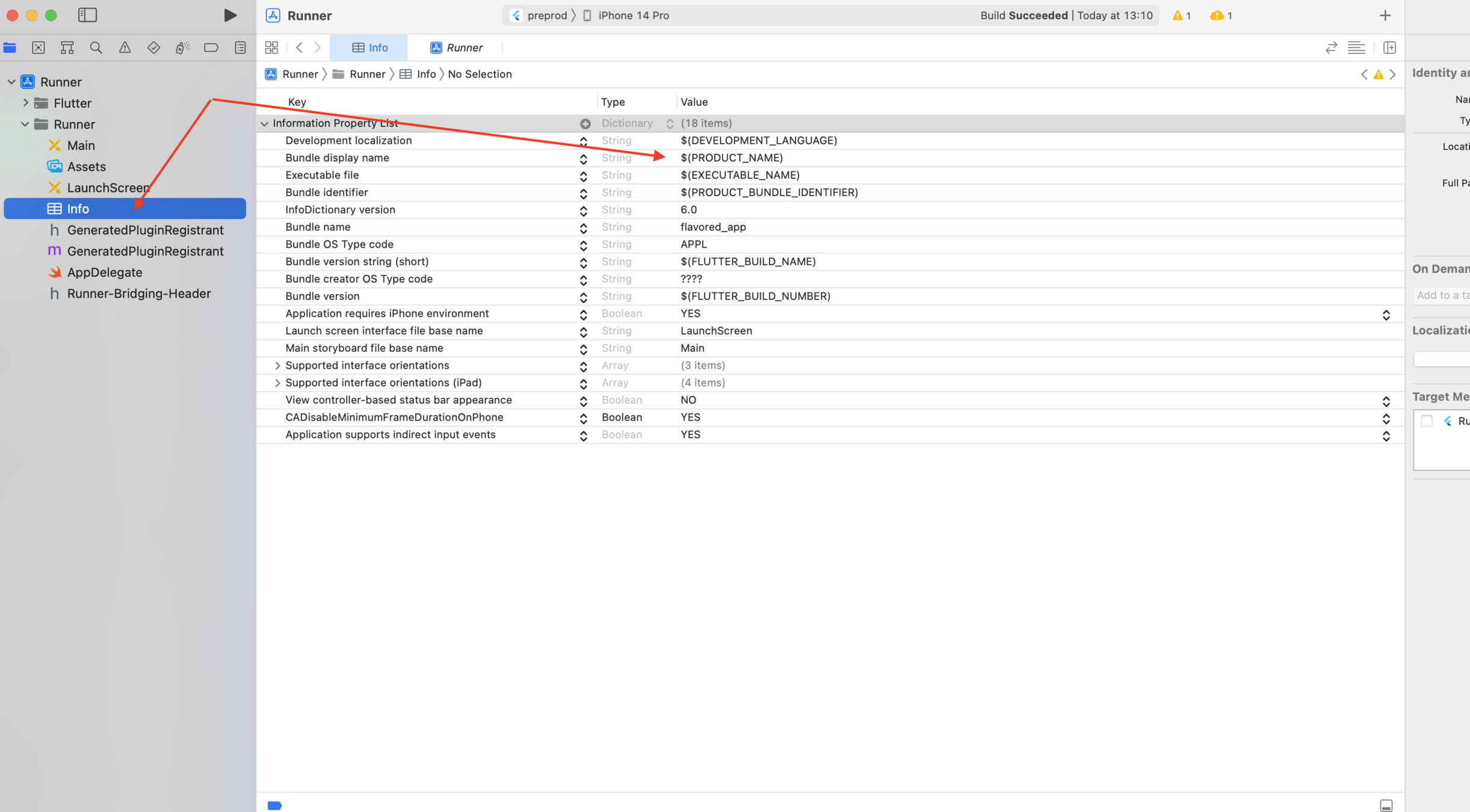Add an editor on the right
This screenshot has width=1470, height=812.
[1389, 48]
